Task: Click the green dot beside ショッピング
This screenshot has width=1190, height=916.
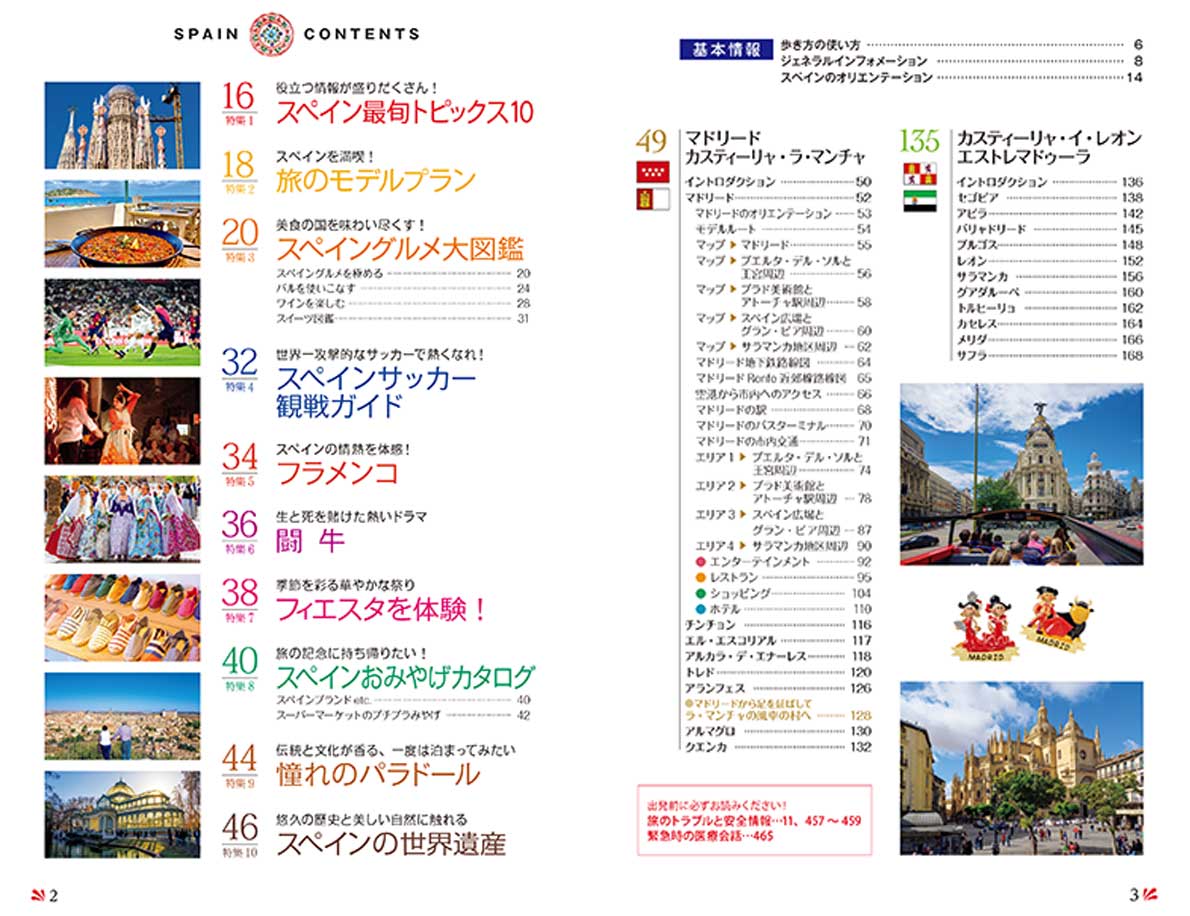Action: coord(701,593)
